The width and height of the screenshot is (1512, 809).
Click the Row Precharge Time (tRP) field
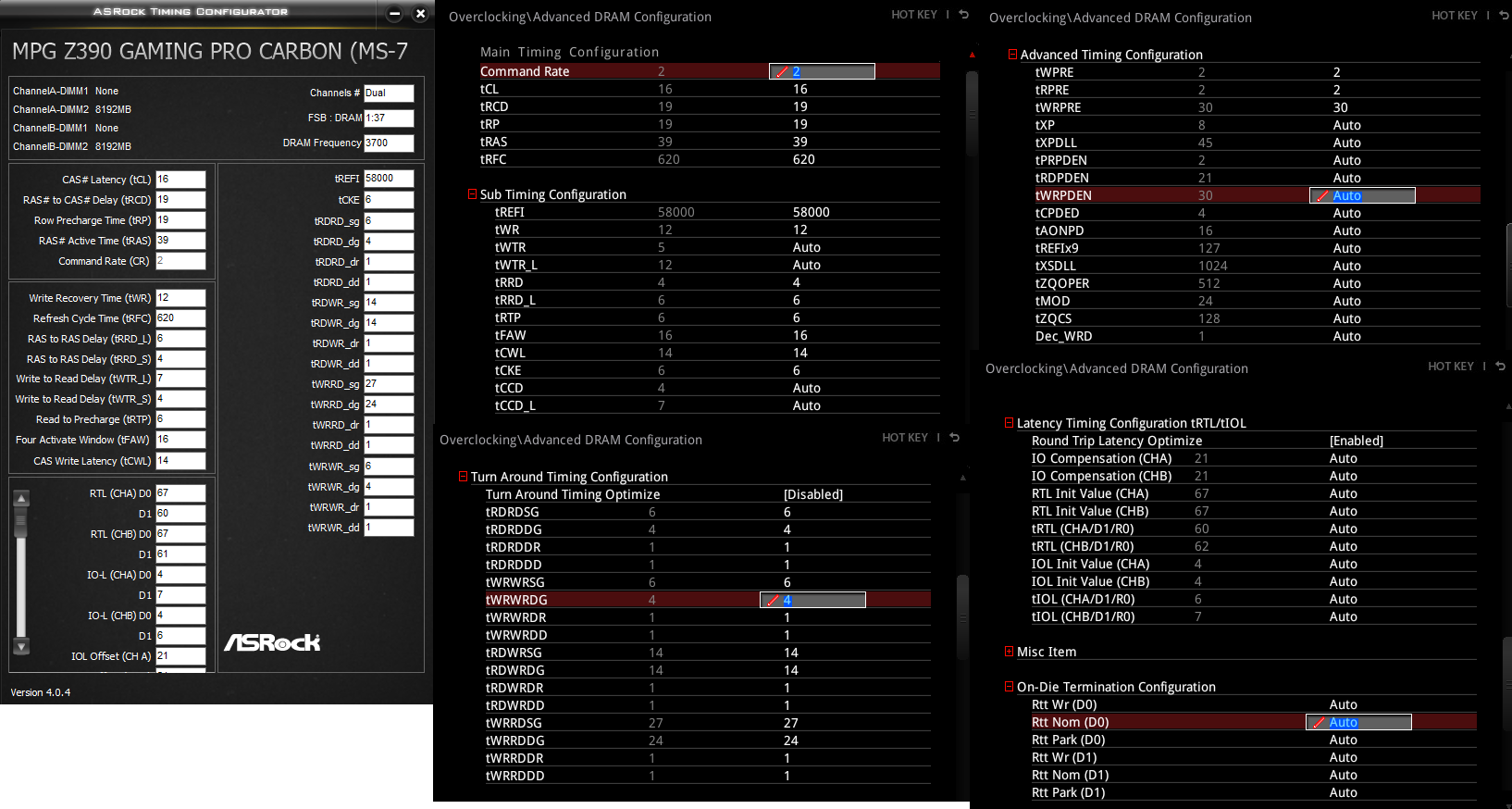pos(180,220)
